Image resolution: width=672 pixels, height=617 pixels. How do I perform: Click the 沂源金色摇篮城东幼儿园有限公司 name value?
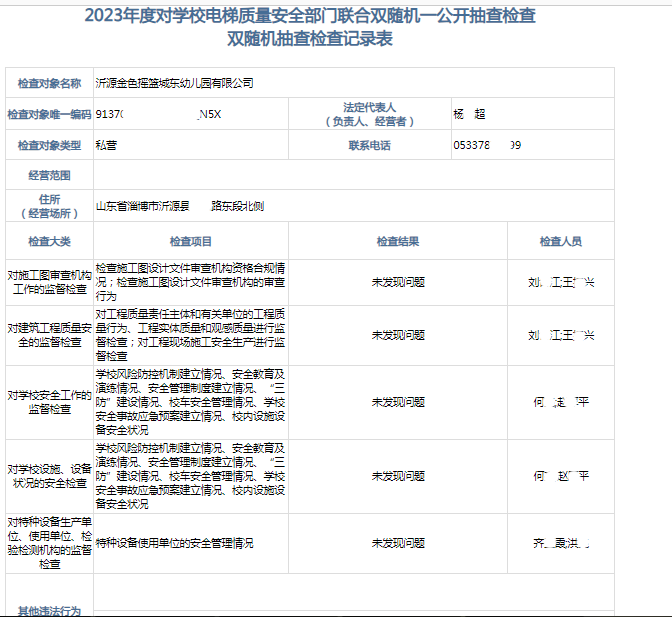[175, 82]
